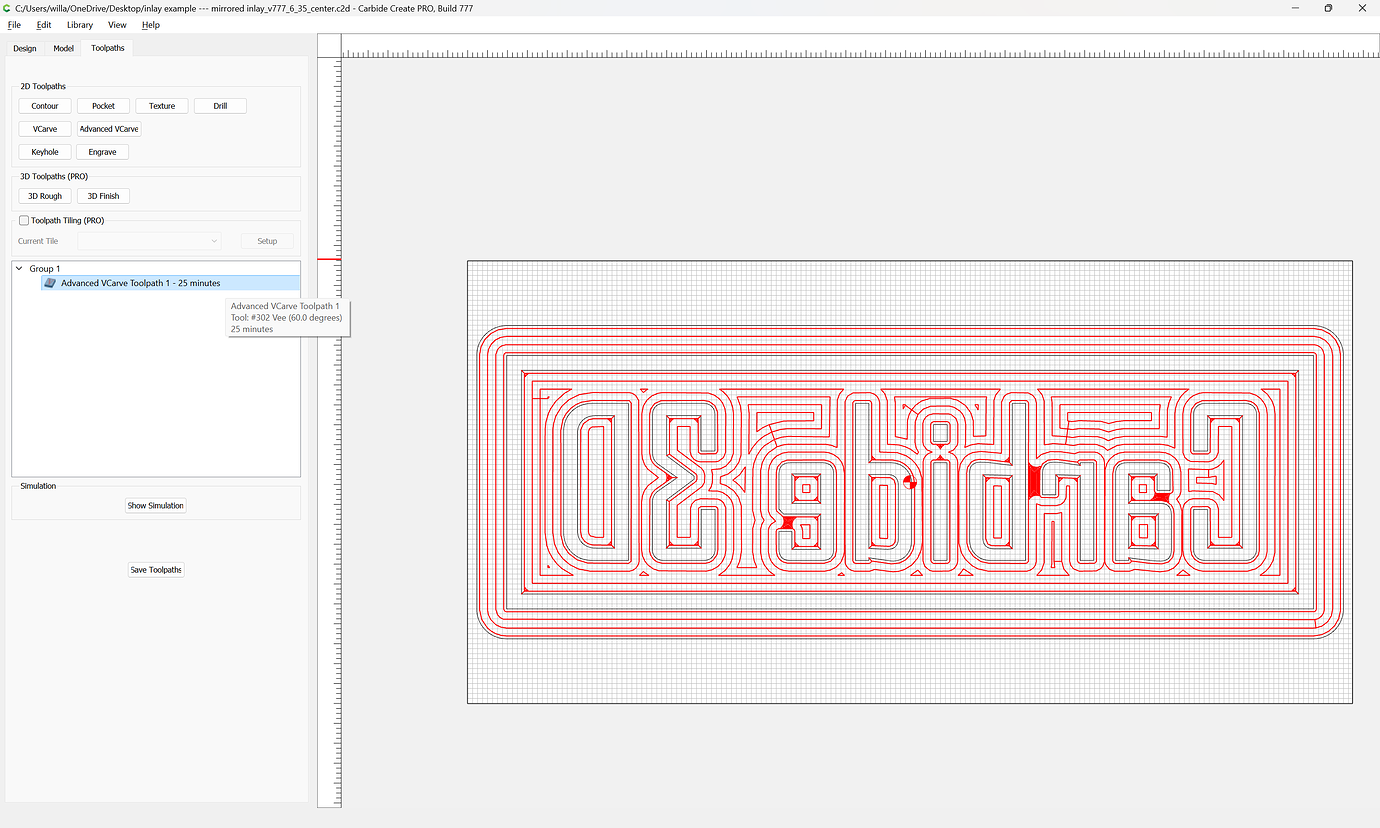Viewport: 1380px width, 828px height.
Task: Select the Group 1 label in toolpath tree
Action: (x=45, y=269)
